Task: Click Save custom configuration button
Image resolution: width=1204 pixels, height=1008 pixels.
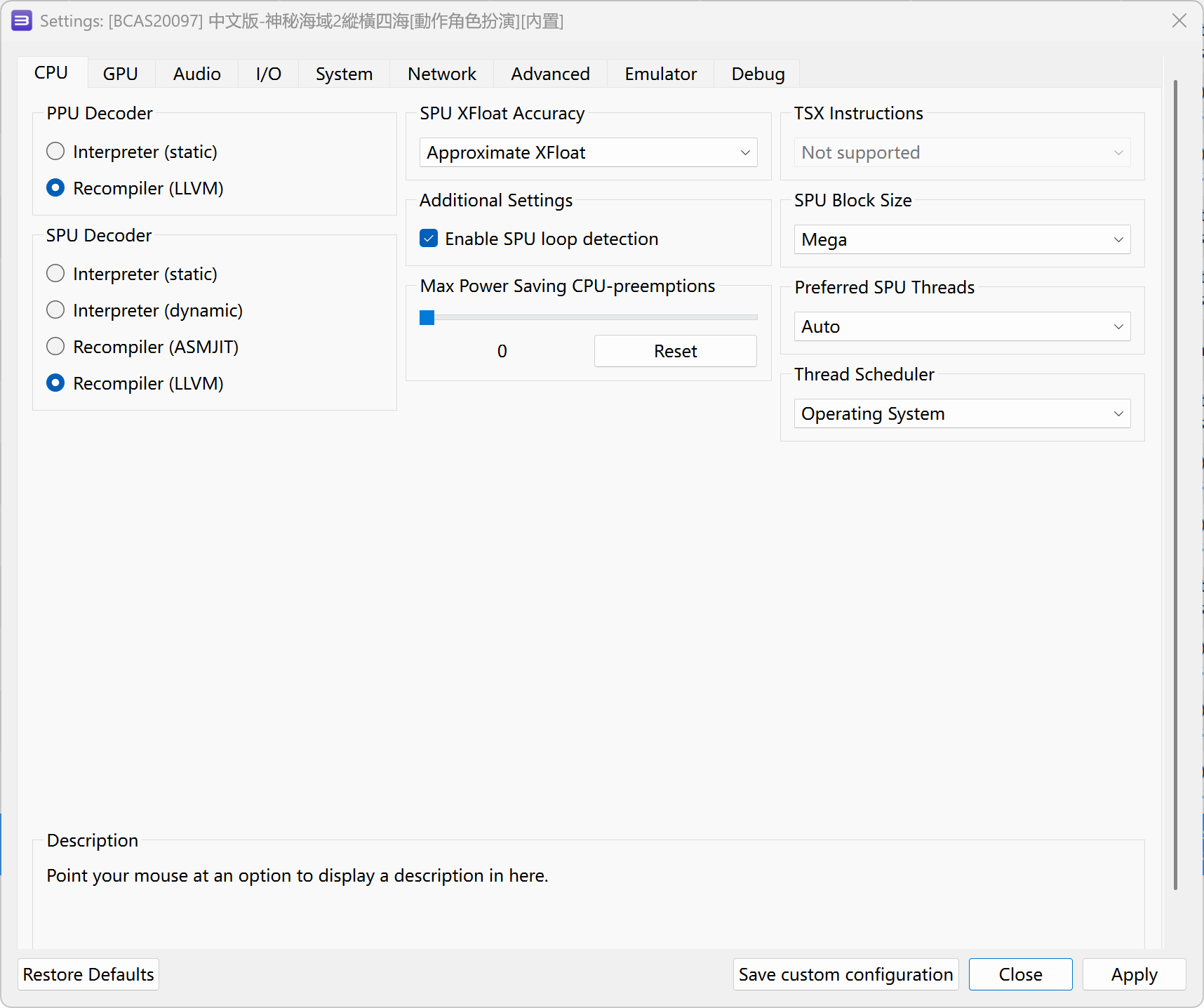Action: (846, 974)
